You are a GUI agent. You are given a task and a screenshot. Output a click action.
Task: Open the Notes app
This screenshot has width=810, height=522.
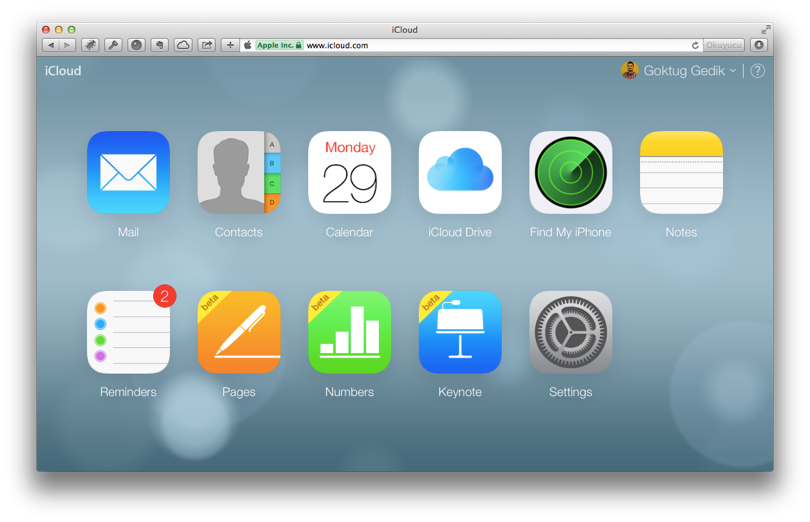pos(681,172)
